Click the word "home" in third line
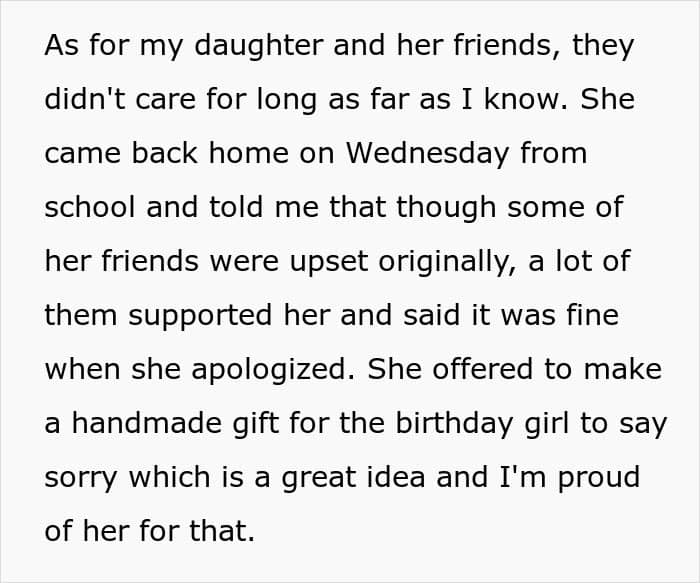This screenshot has width=700, height=583. (x=249, y=153)
